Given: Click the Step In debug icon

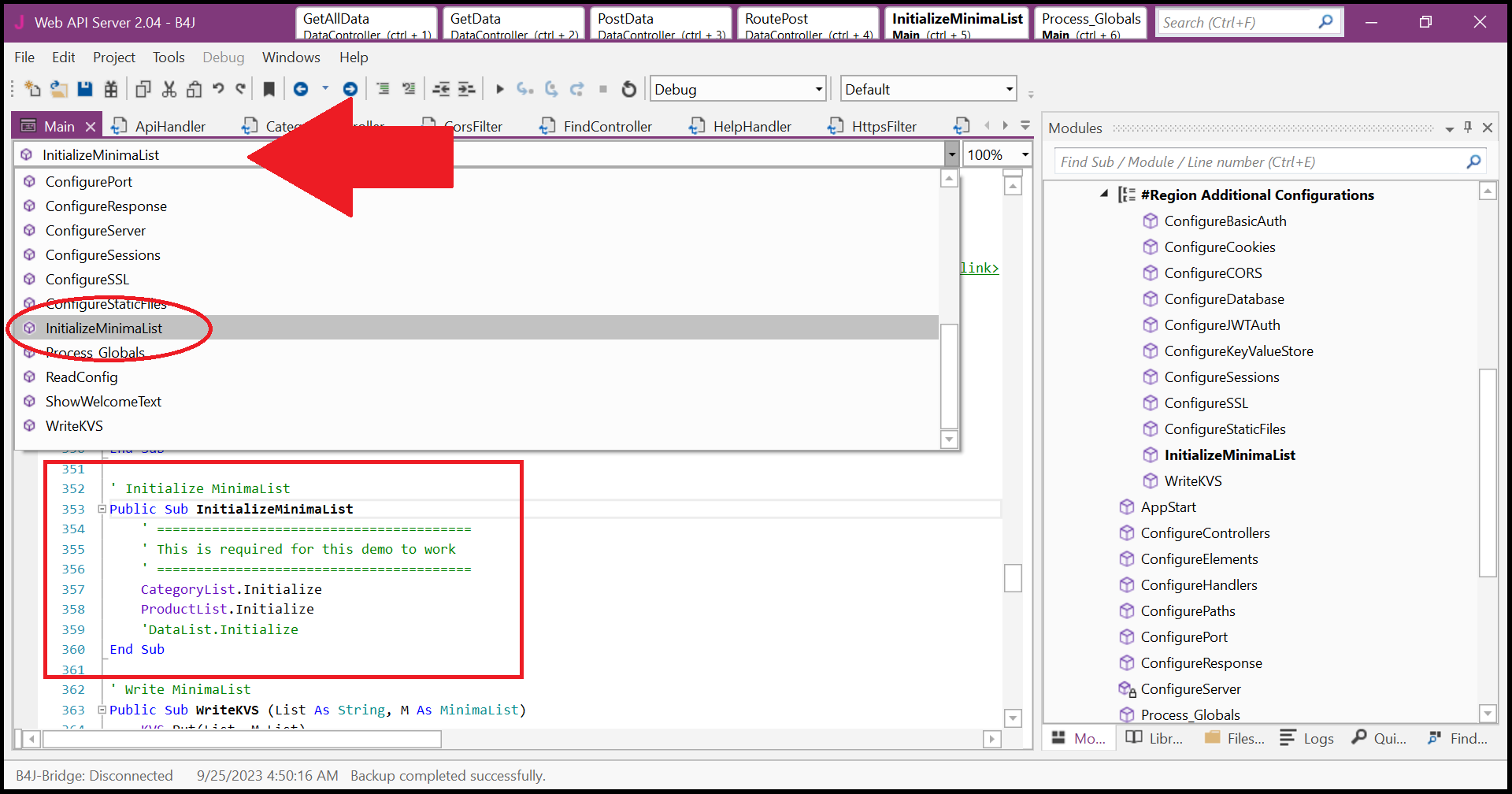Looking at the screenshot, I should (x=525, y=89).
